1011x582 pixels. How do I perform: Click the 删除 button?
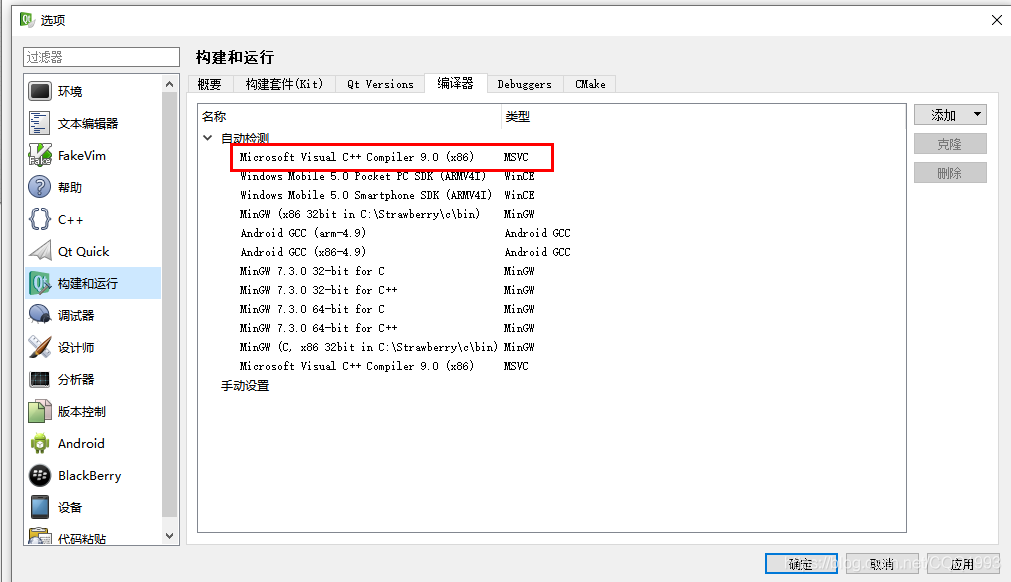[x=950, y=173]
